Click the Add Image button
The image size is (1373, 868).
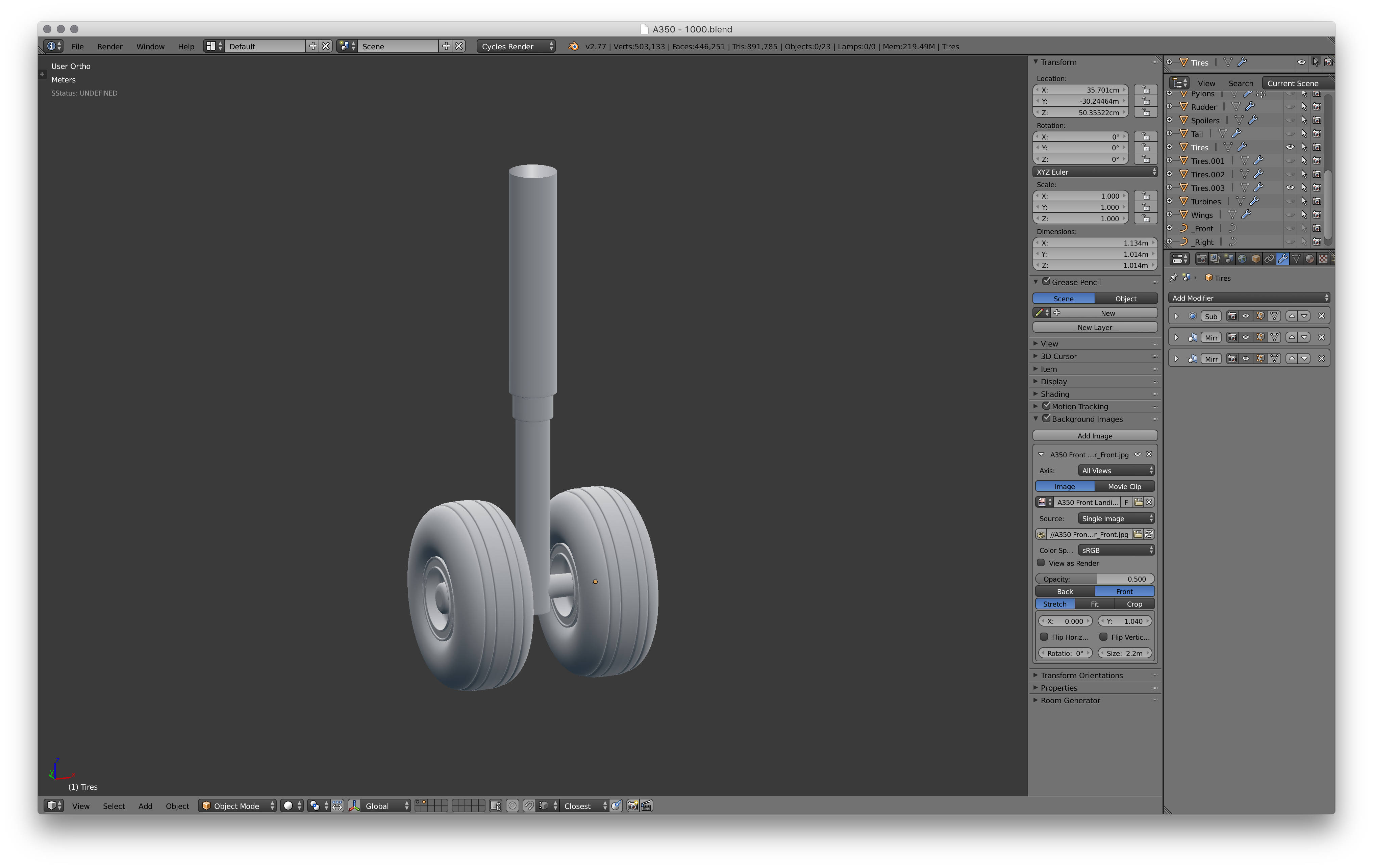tap(1095, 436)
